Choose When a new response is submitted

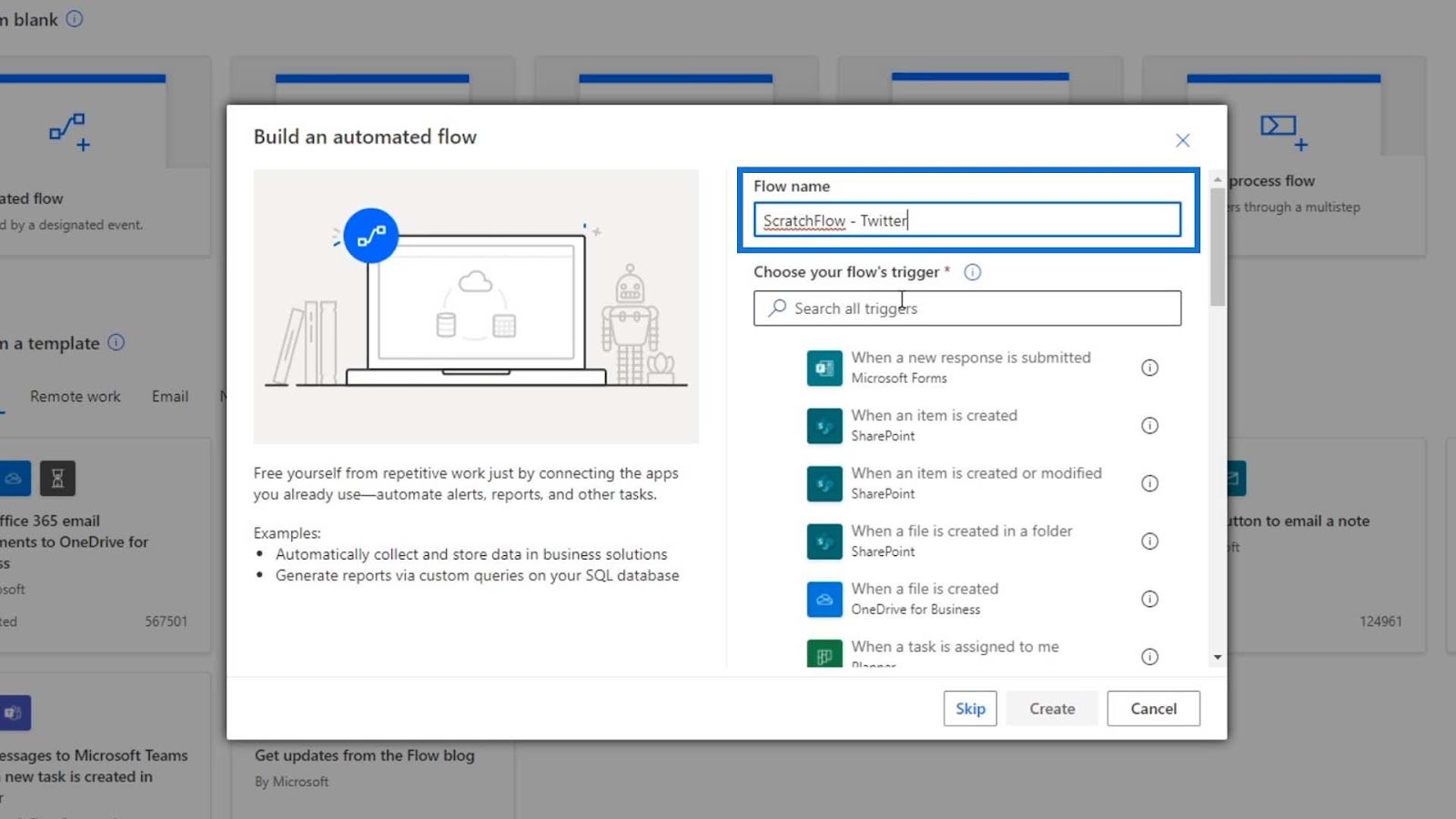click(971, 358)
